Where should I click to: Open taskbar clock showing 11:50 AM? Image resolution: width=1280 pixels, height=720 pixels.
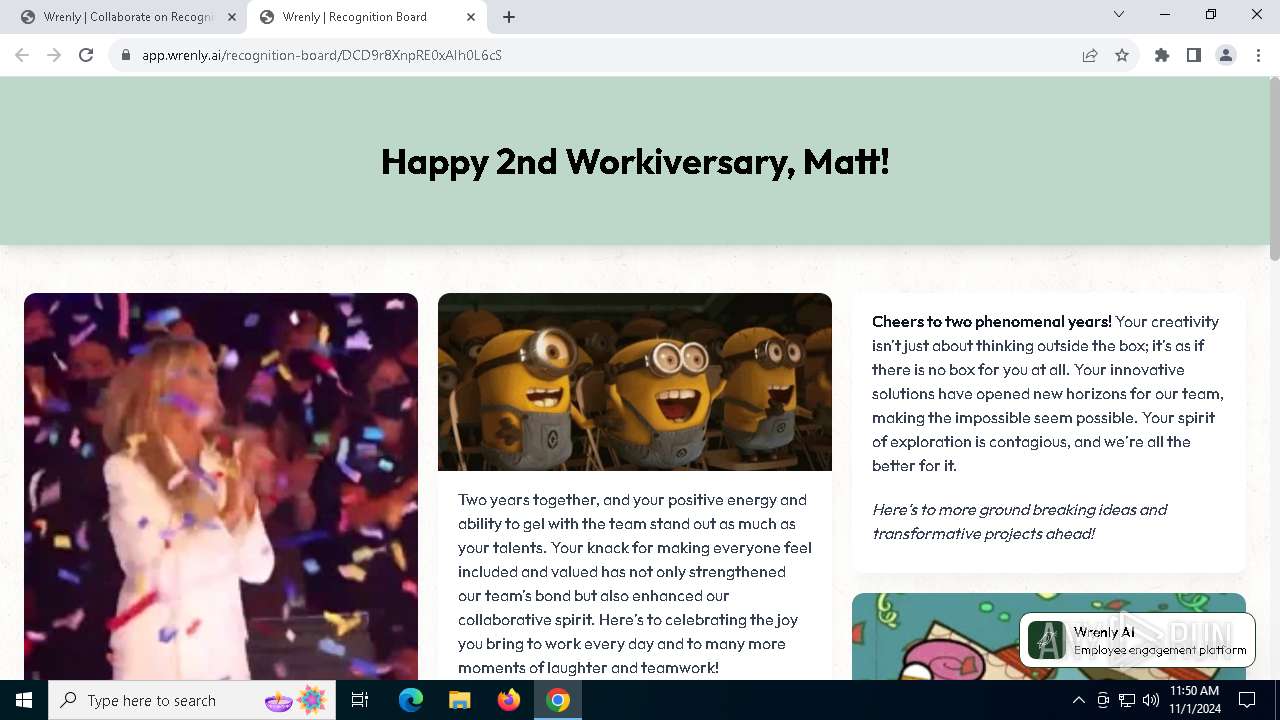tap(1194, 700)
